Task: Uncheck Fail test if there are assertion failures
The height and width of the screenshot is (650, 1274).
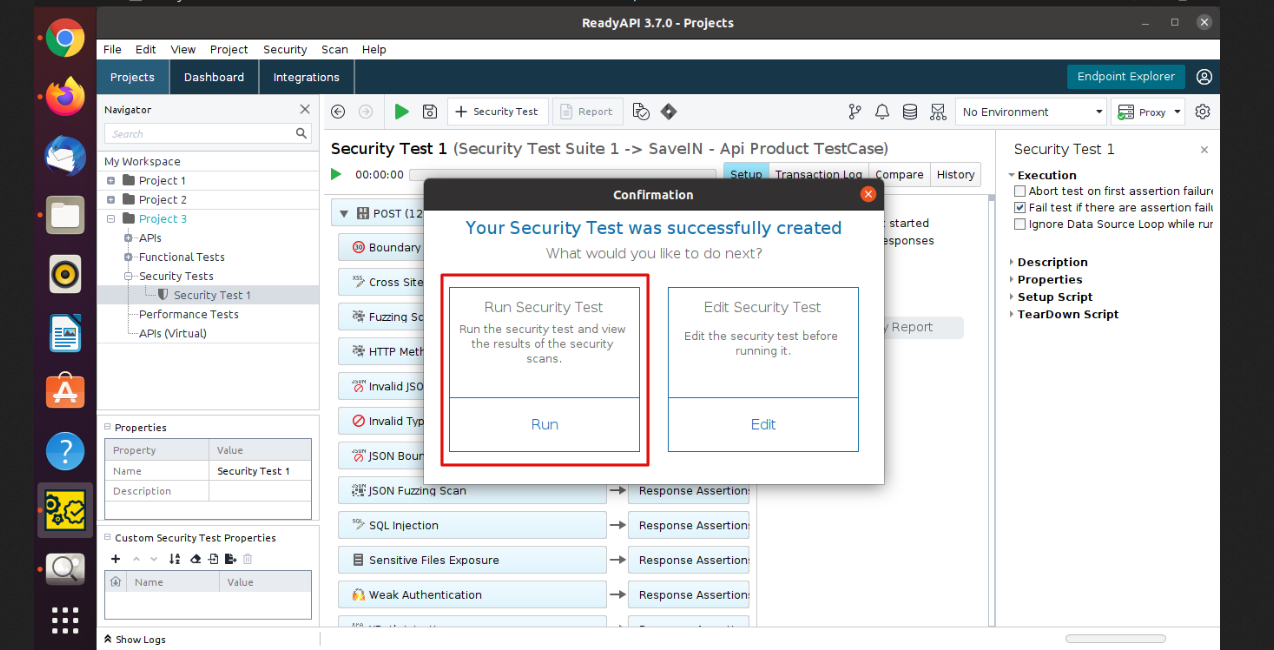Action: [1020, 208]
